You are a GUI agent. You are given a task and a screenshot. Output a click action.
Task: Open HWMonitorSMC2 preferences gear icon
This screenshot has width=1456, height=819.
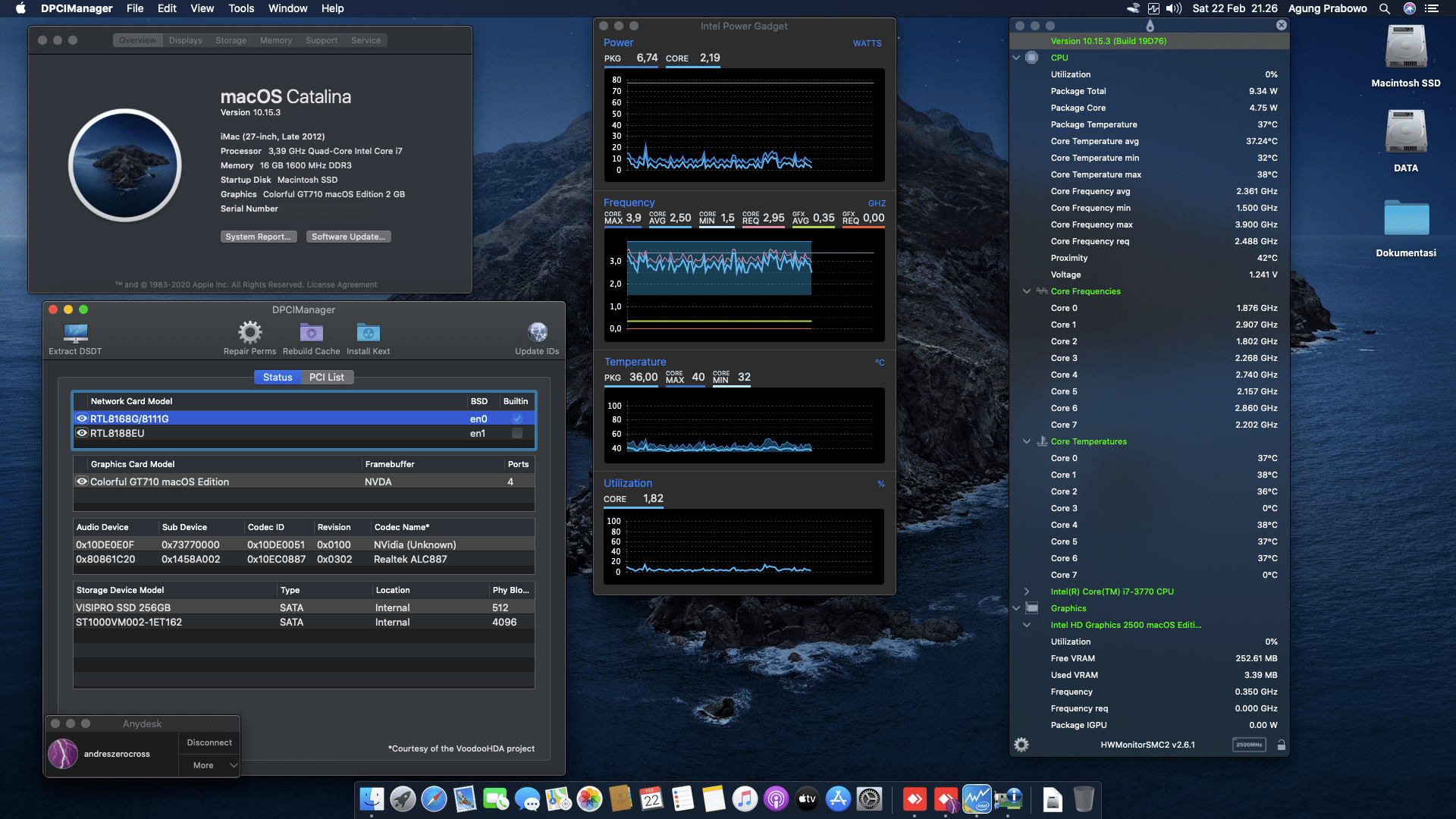point(1021,745)
